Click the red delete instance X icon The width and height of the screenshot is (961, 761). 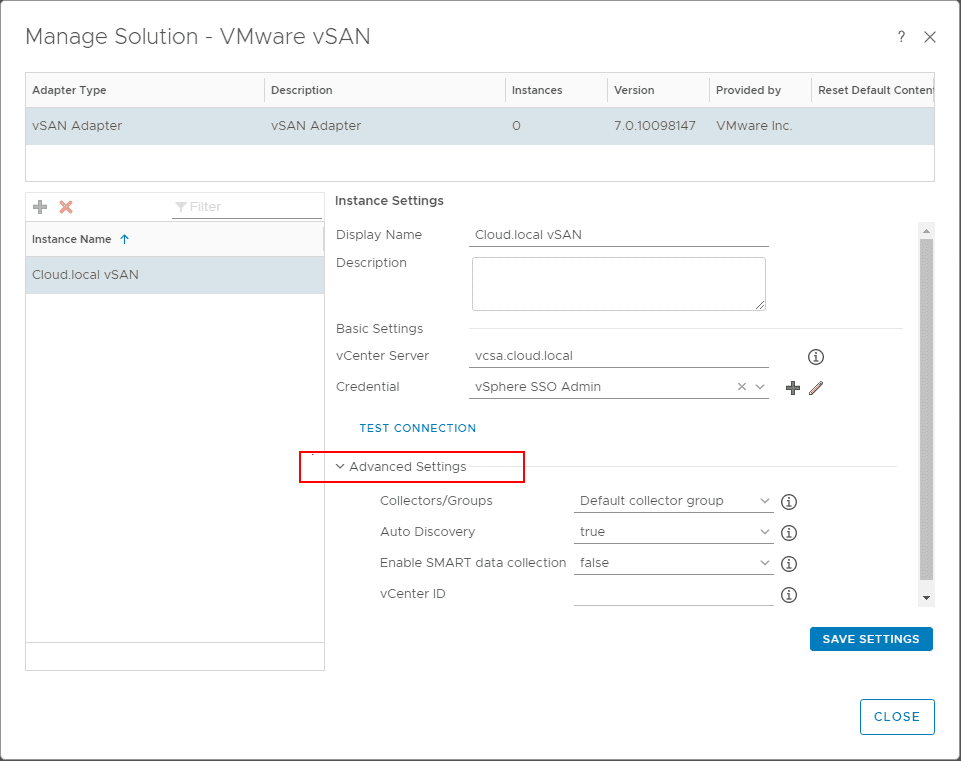(66, 207)
